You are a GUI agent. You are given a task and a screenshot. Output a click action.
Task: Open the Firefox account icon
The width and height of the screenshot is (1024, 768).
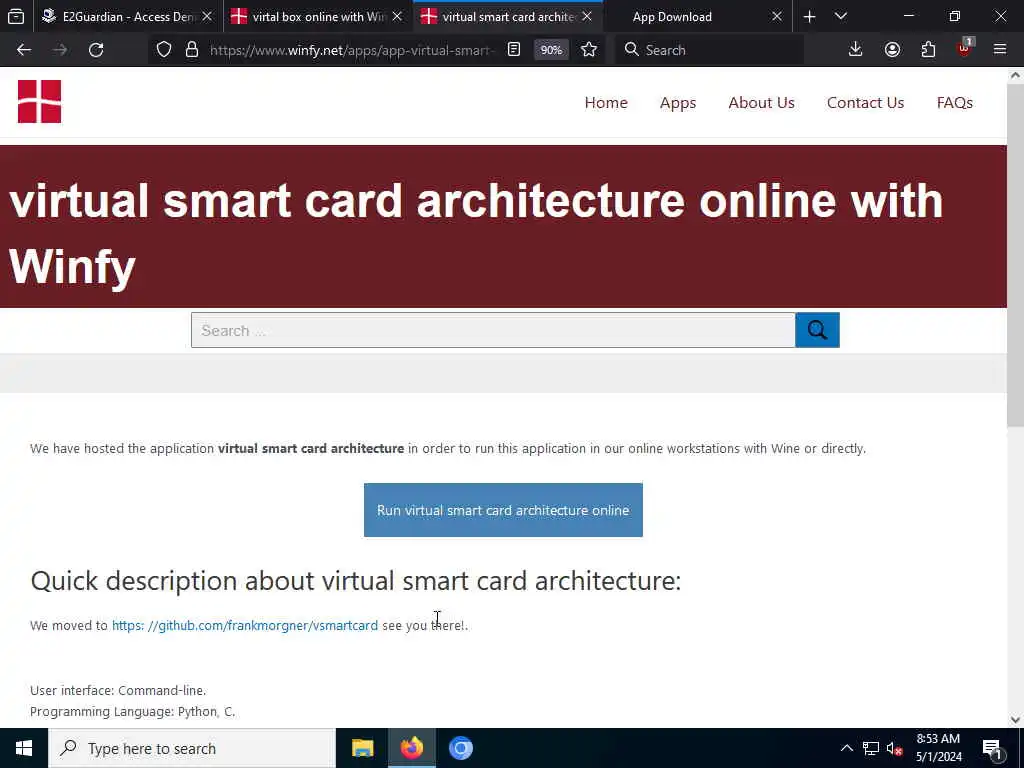pos(892,50)
